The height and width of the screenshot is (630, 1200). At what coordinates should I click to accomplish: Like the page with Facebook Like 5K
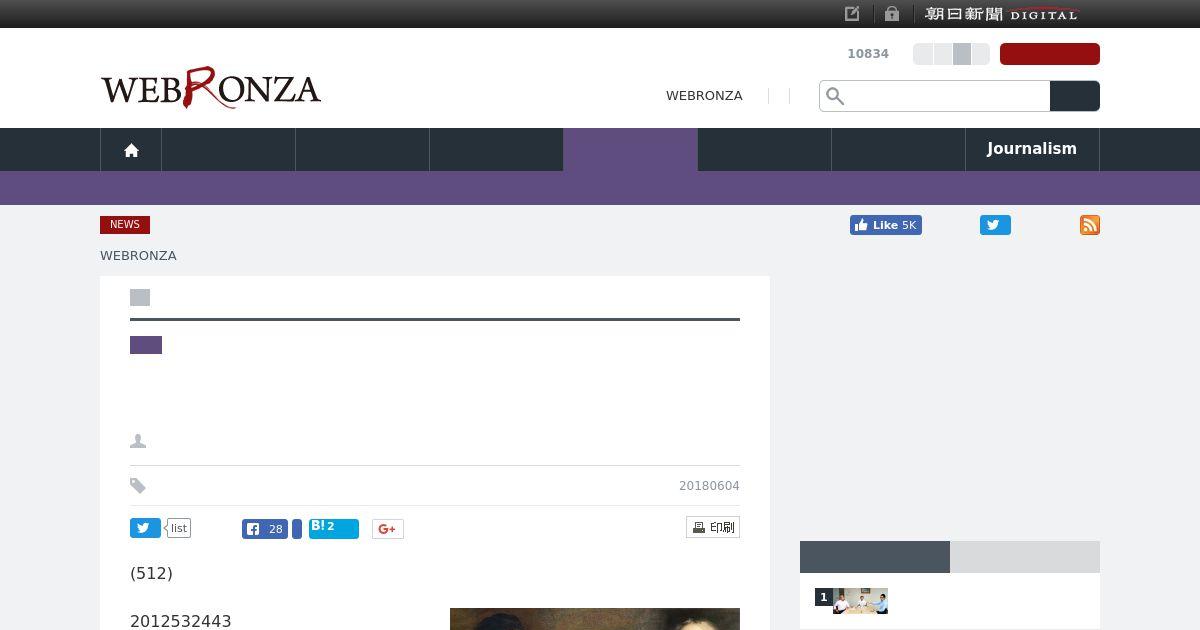[x=886, y=225]
